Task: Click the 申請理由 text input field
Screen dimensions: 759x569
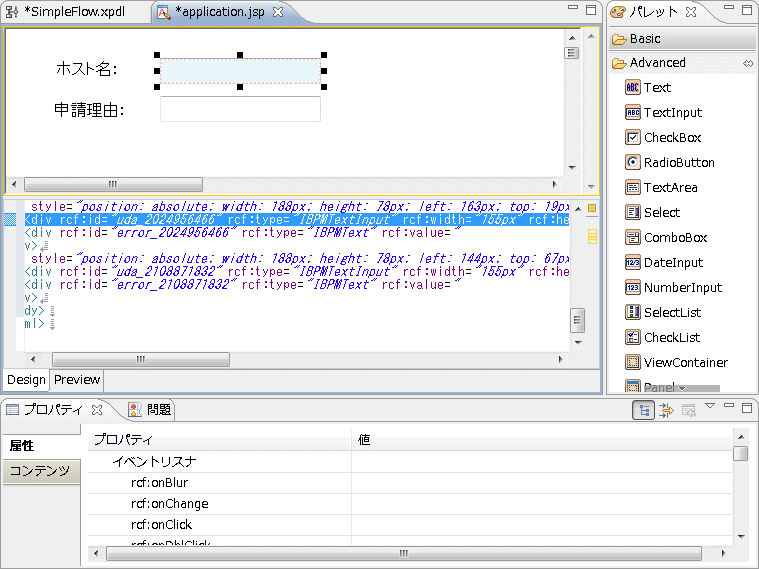Action: point(241,109)
